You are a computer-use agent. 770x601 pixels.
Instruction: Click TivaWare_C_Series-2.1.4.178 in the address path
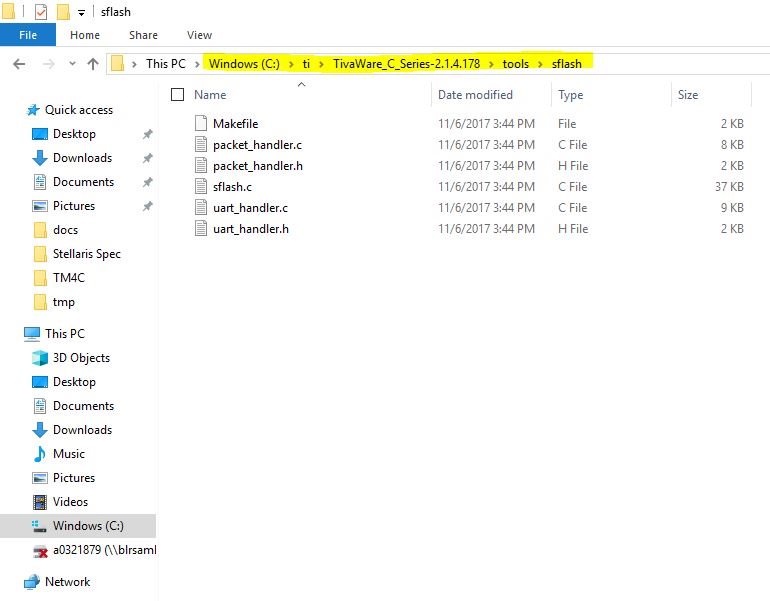(407, 64)
